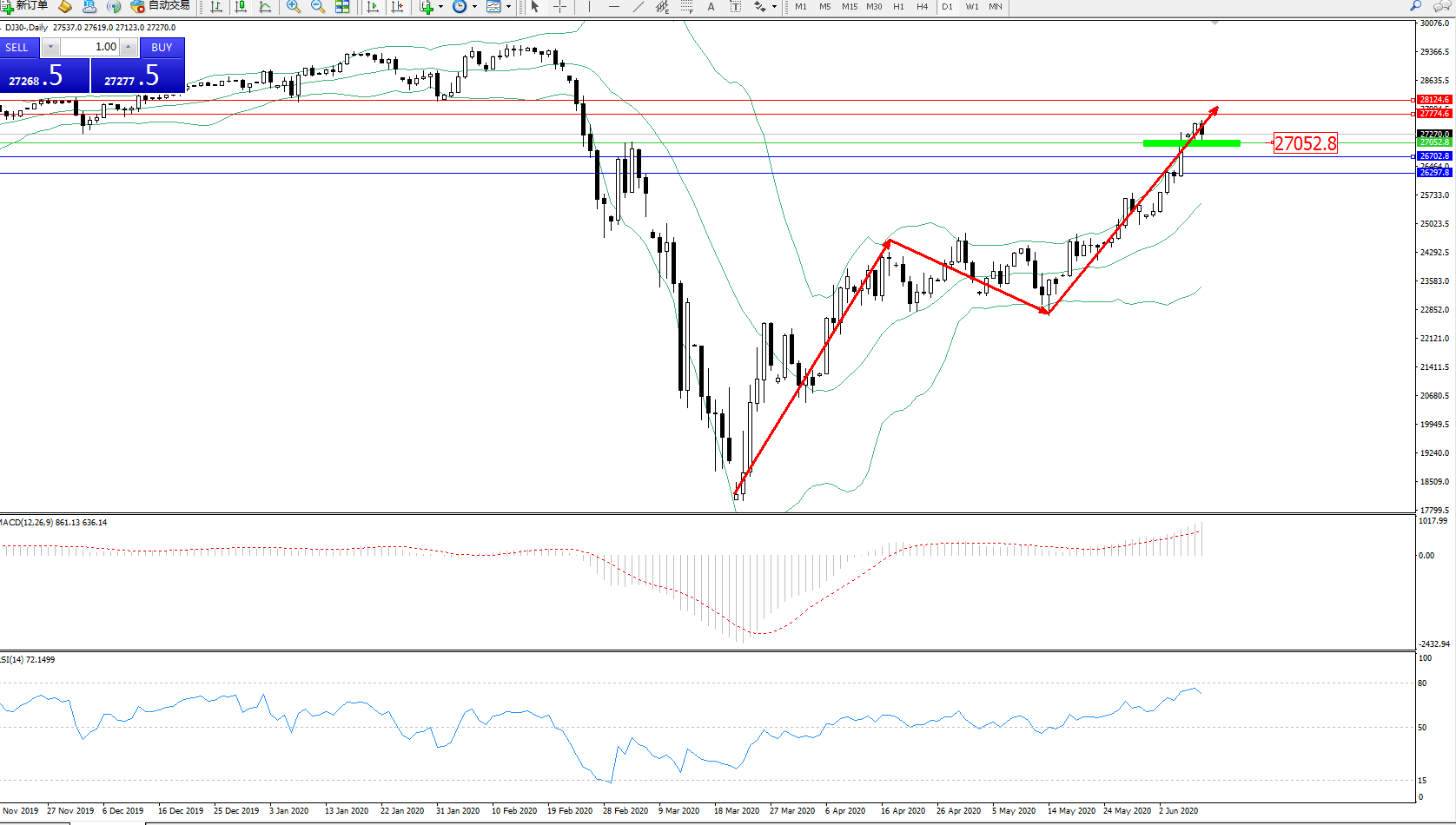1456x825 pixels.
Task: Click the Zoom In magnifier icon
Action: pyautogui.click(x=294, y=7)
